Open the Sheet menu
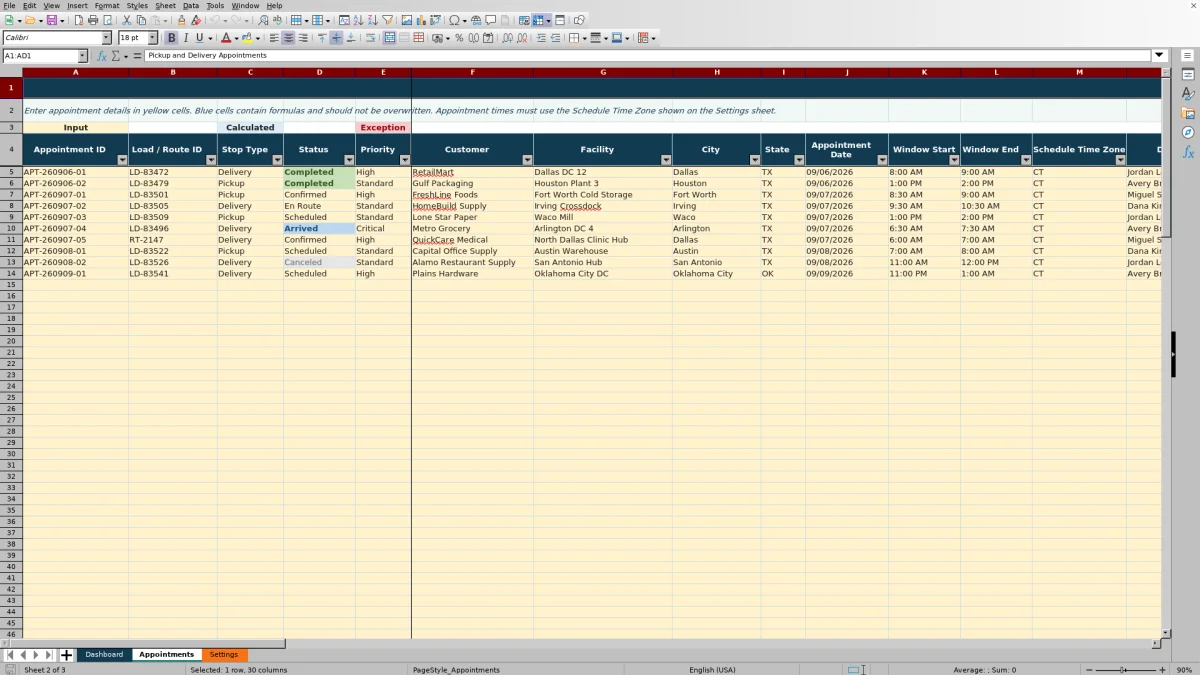 coord(165,5)
